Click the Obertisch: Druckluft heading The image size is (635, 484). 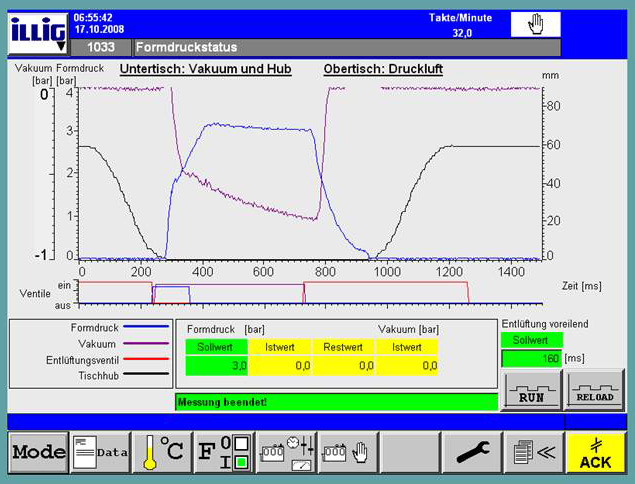(x=383, y=69)
